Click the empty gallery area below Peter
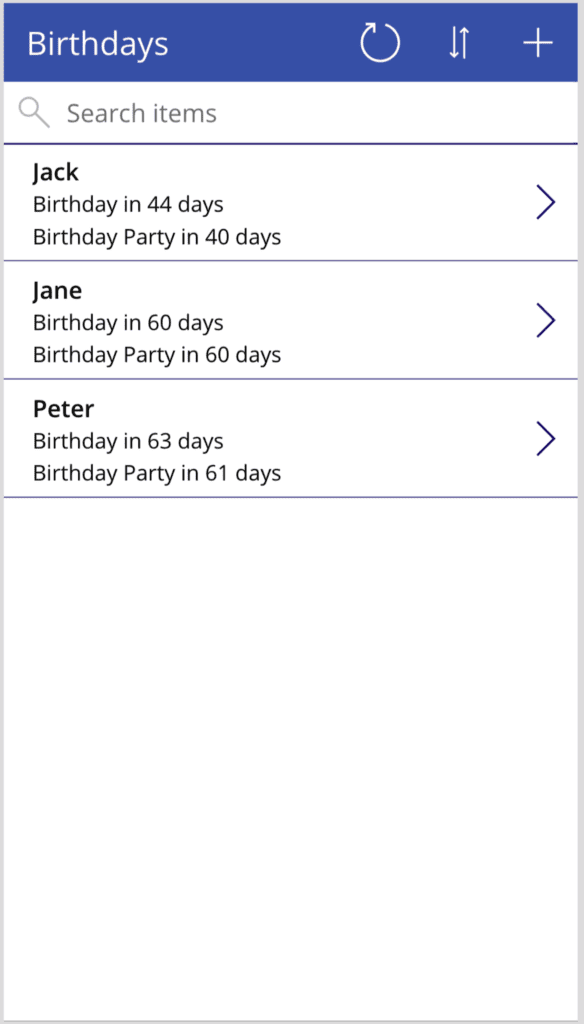The image size is (584, 1024). point(291,758)
